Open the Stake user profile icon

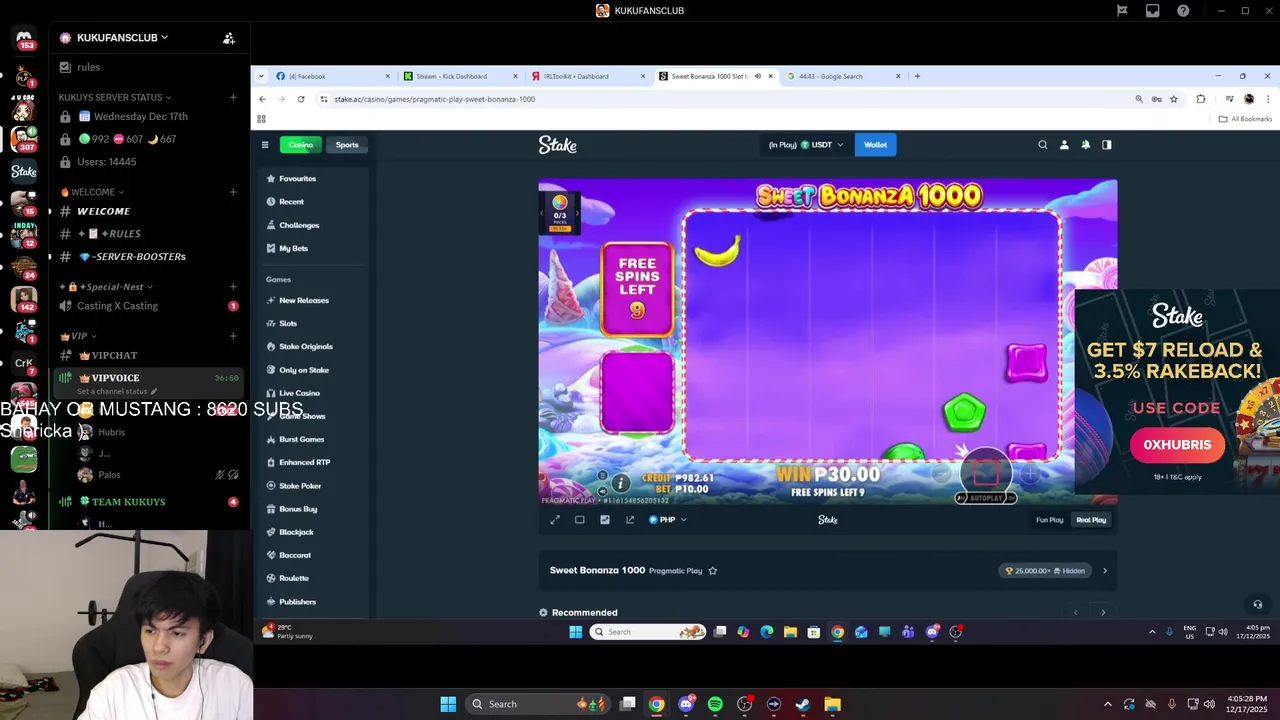1064,145
